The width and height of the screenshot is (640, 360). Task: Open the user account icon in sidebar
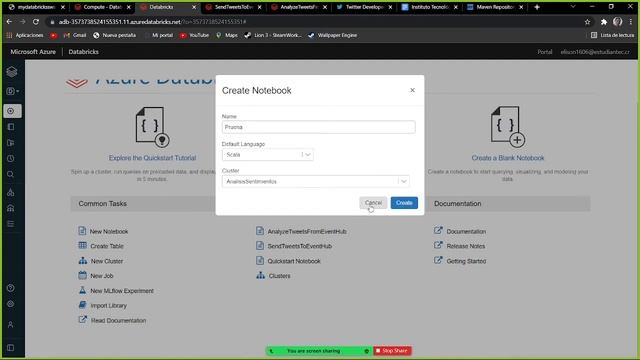point(11,325)
